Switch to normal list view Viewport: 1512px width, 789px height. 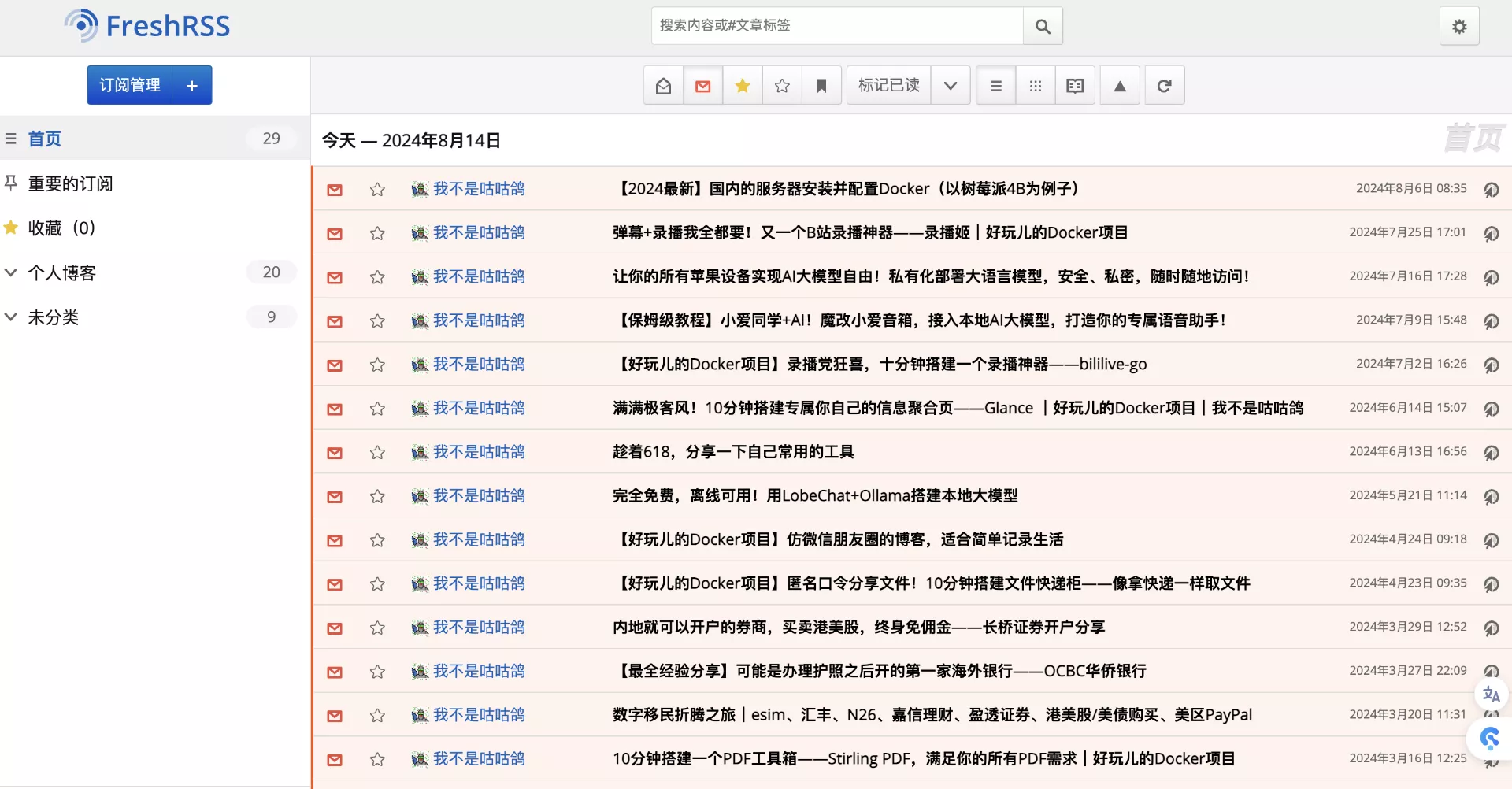(995, 86)
